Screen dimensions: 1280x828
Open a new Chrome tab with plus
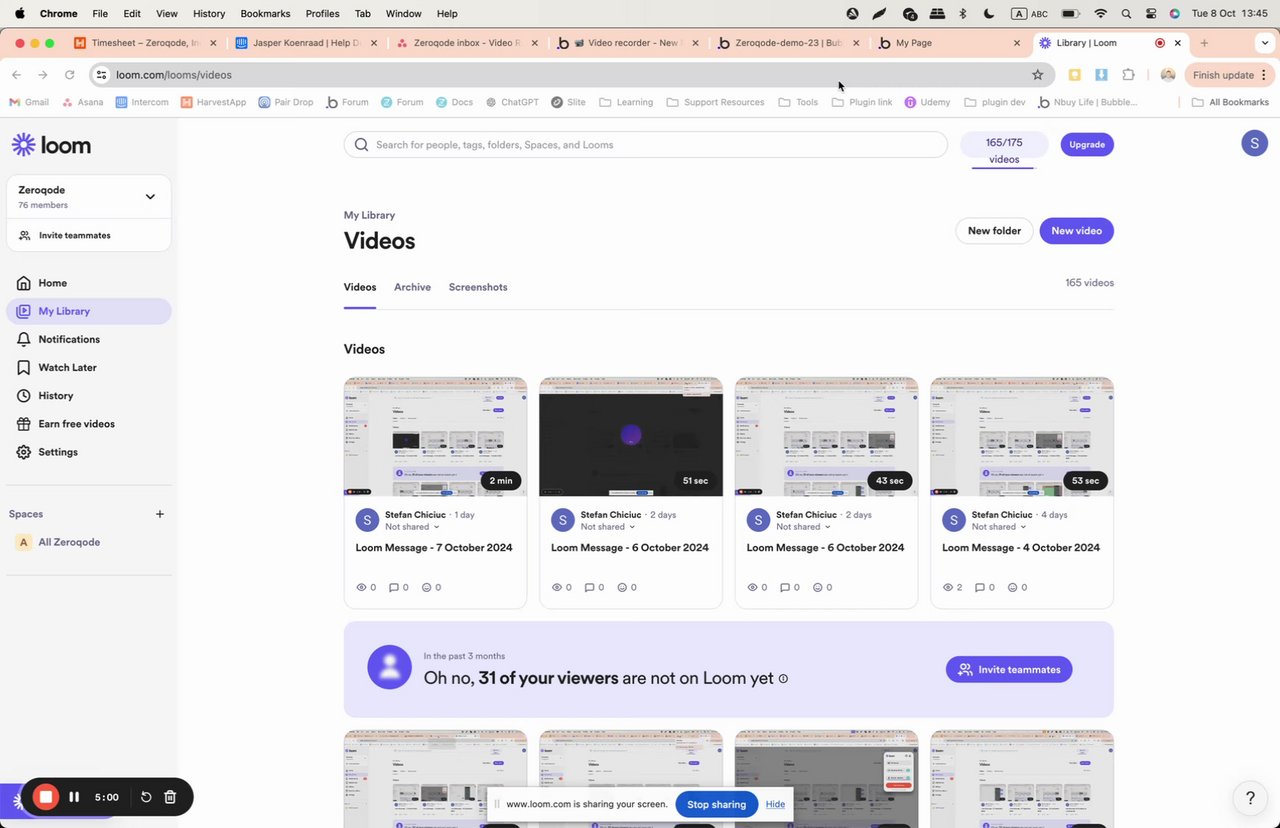point(1204,43)
